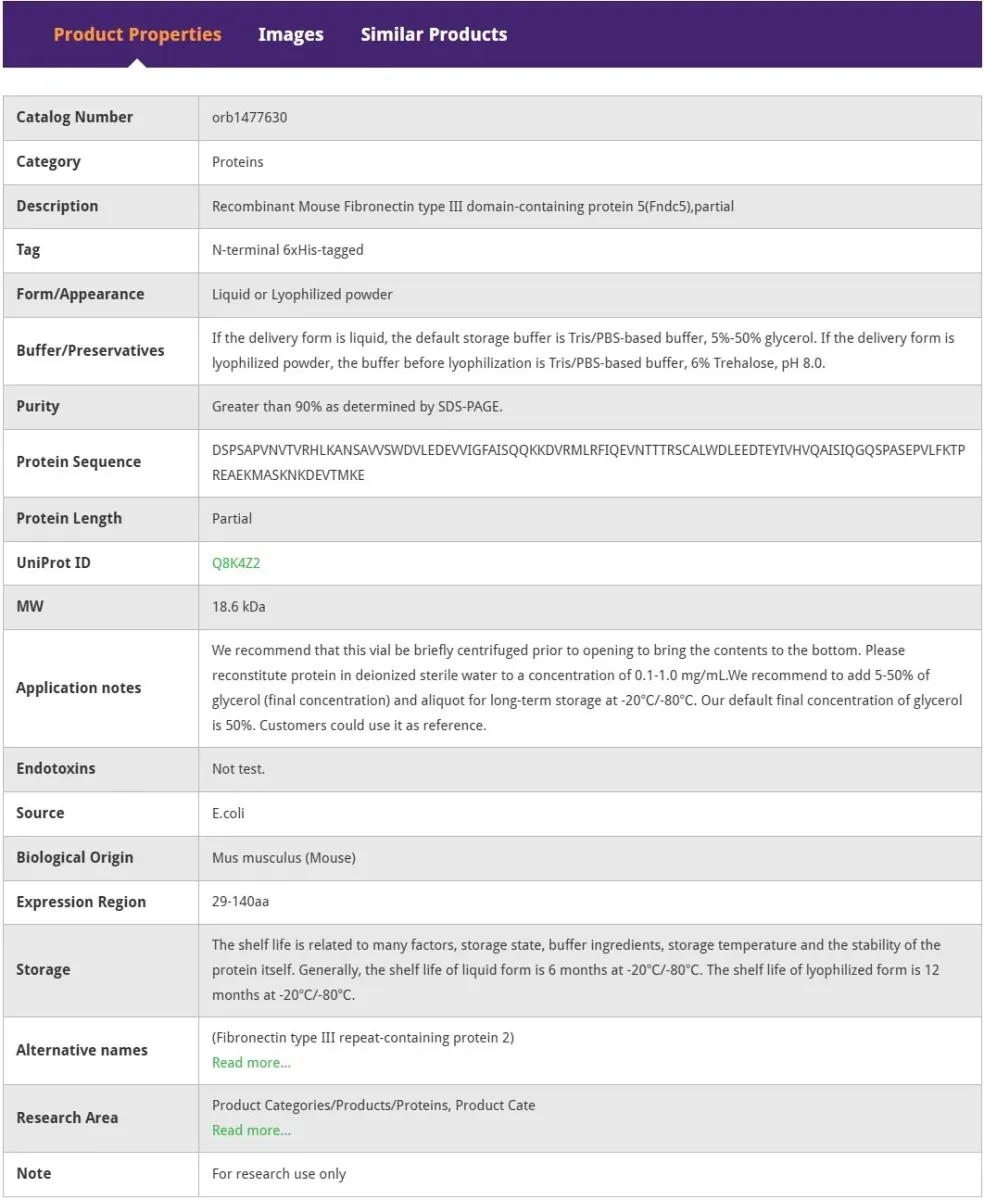984x1200 pixels.
Task: Click the Mus musculus (Mouse) text
Action: point(284,858)
